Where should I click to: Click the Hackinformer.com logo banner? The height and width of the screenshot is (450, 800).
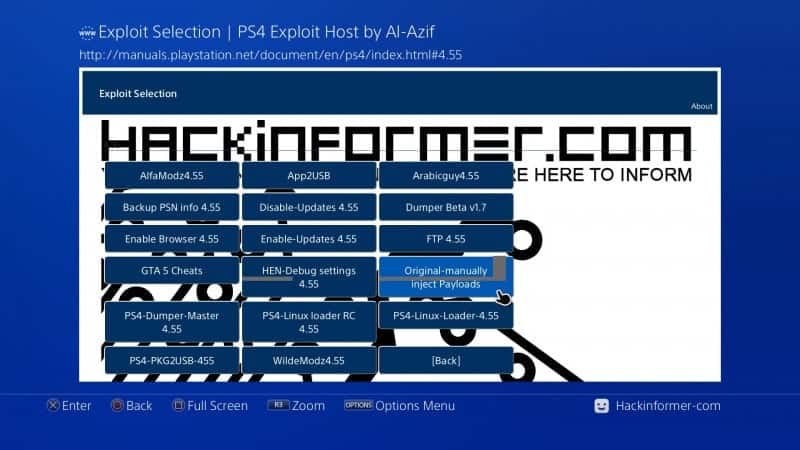tap(396, 141)
